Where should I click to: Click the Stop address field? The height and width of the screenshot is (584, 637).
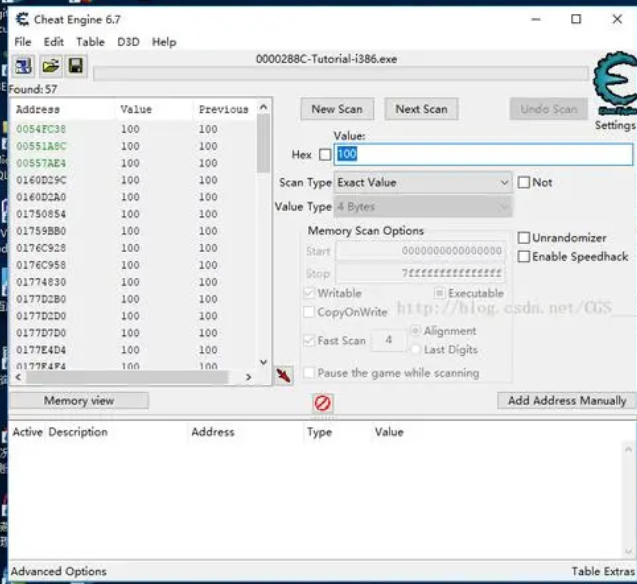pyautogui.click(x=421, y=273)
